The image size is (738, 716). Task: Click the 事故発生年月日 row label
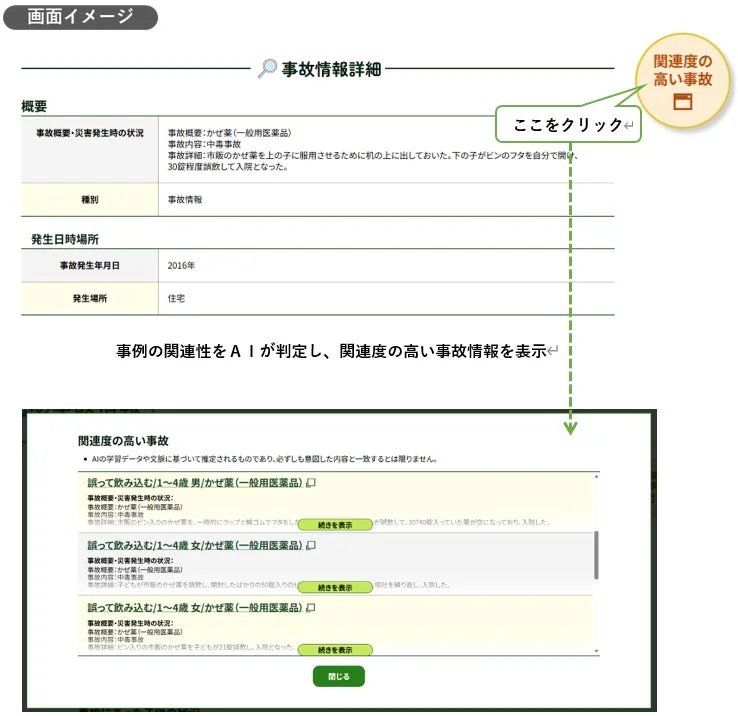[90, 265]
